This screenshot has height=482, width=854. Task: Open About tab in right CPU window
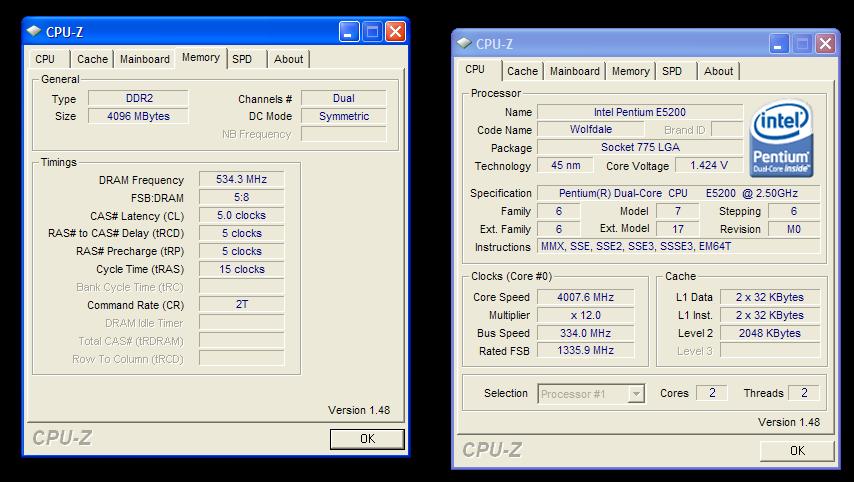coord(718,71)
